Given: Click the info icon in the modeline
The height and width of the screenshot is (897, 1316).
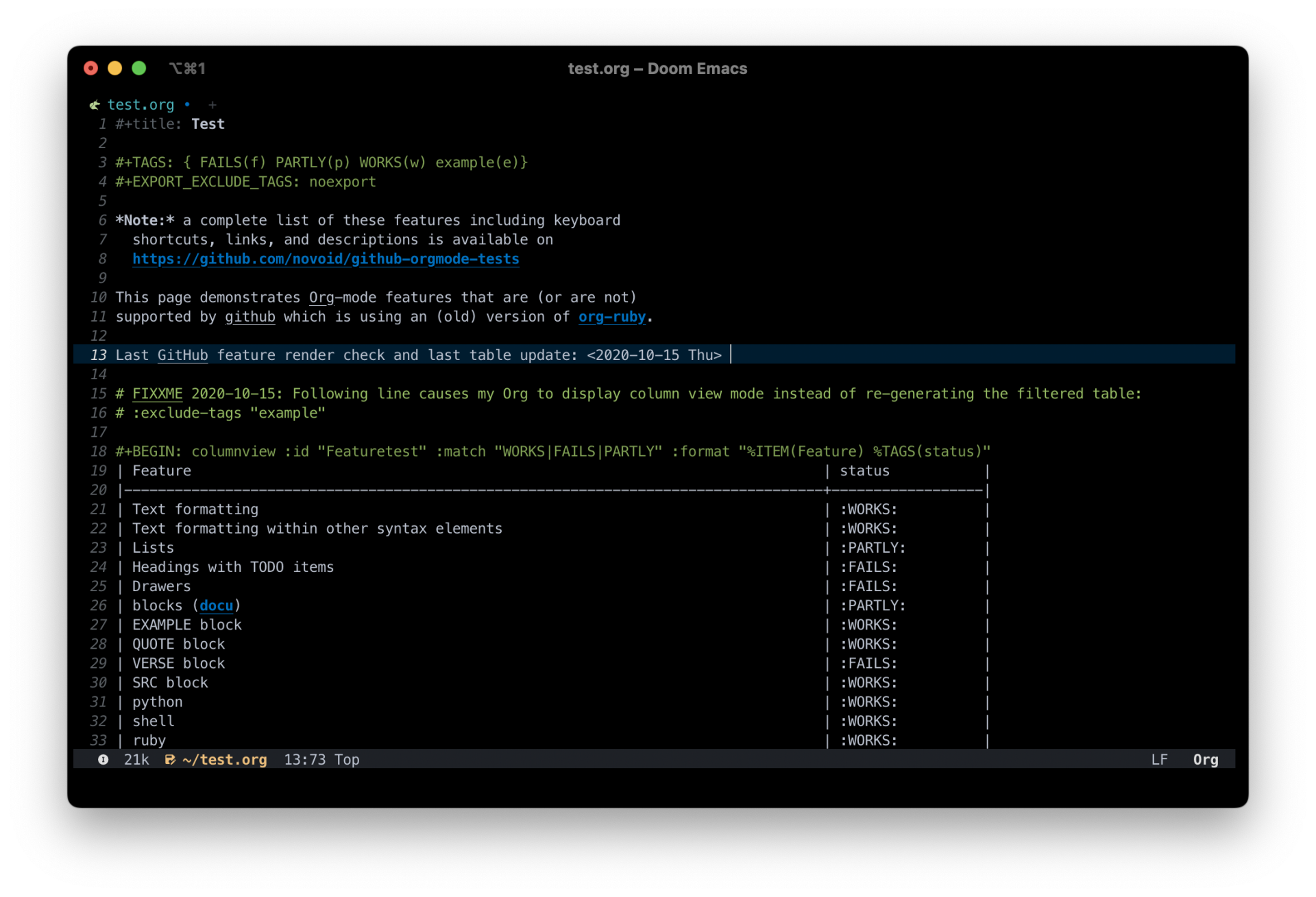Looking at the screenshot, I should click(103, 759).
